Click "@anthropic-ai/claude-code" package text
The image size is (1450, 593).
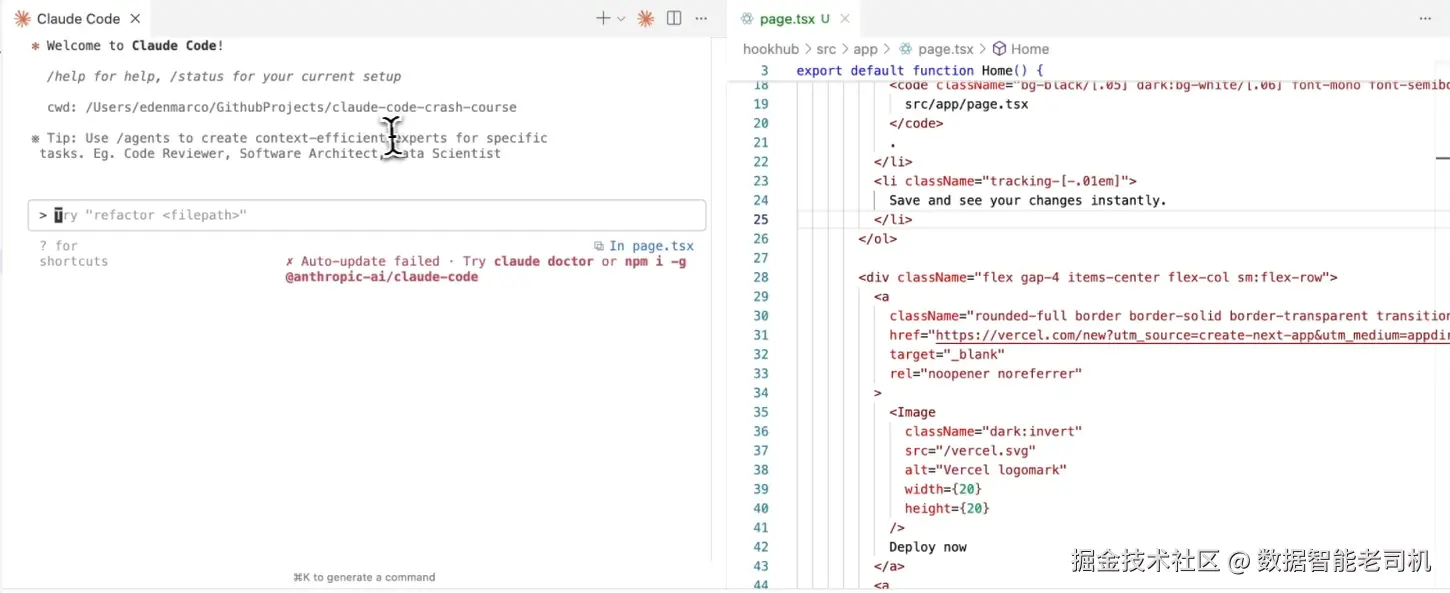point(381,277)
